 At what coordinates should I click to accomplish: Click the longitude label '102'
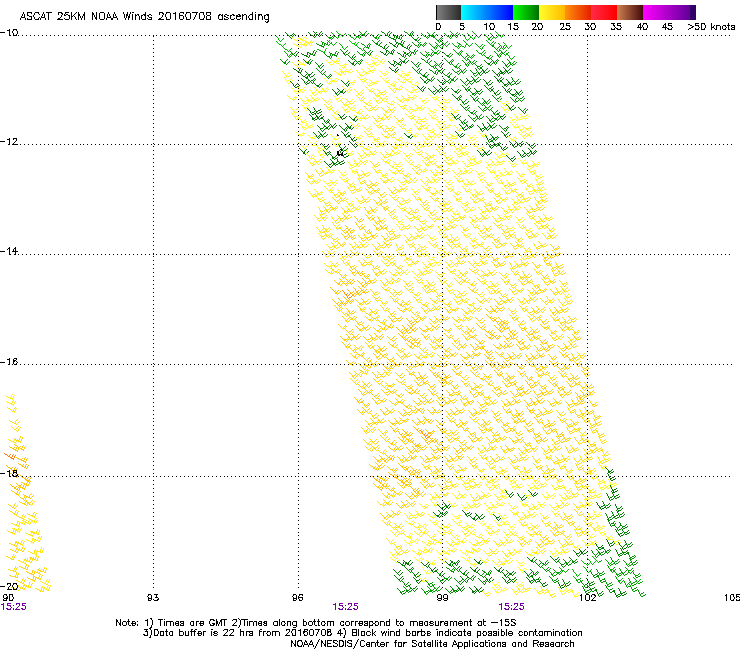click(588, 598)
